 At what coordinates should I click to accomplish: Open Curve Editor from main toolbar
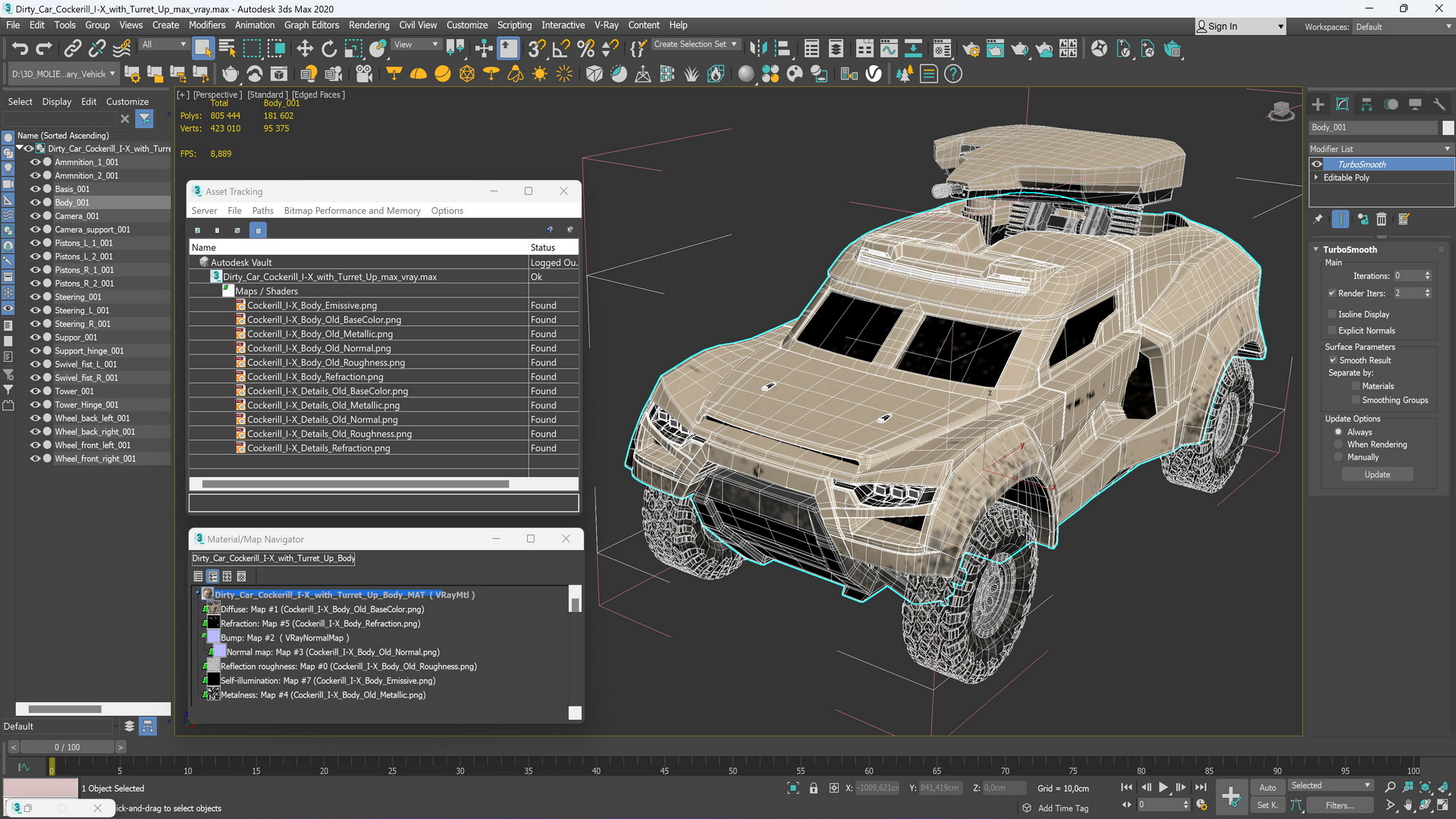click(x=889, y=49)
